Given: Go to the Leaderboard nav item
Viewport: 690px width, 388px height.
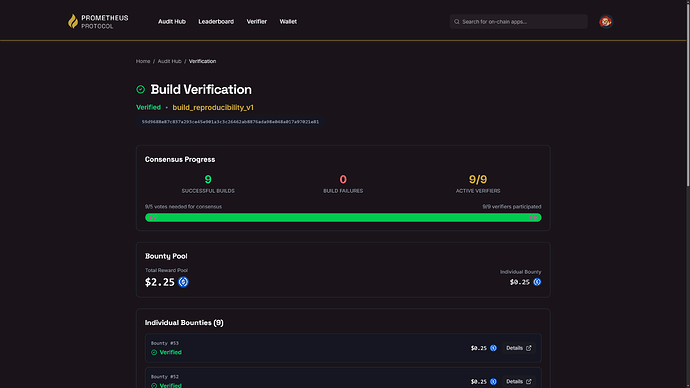Looking at the screenshot, I should click(x=216, y=22).
